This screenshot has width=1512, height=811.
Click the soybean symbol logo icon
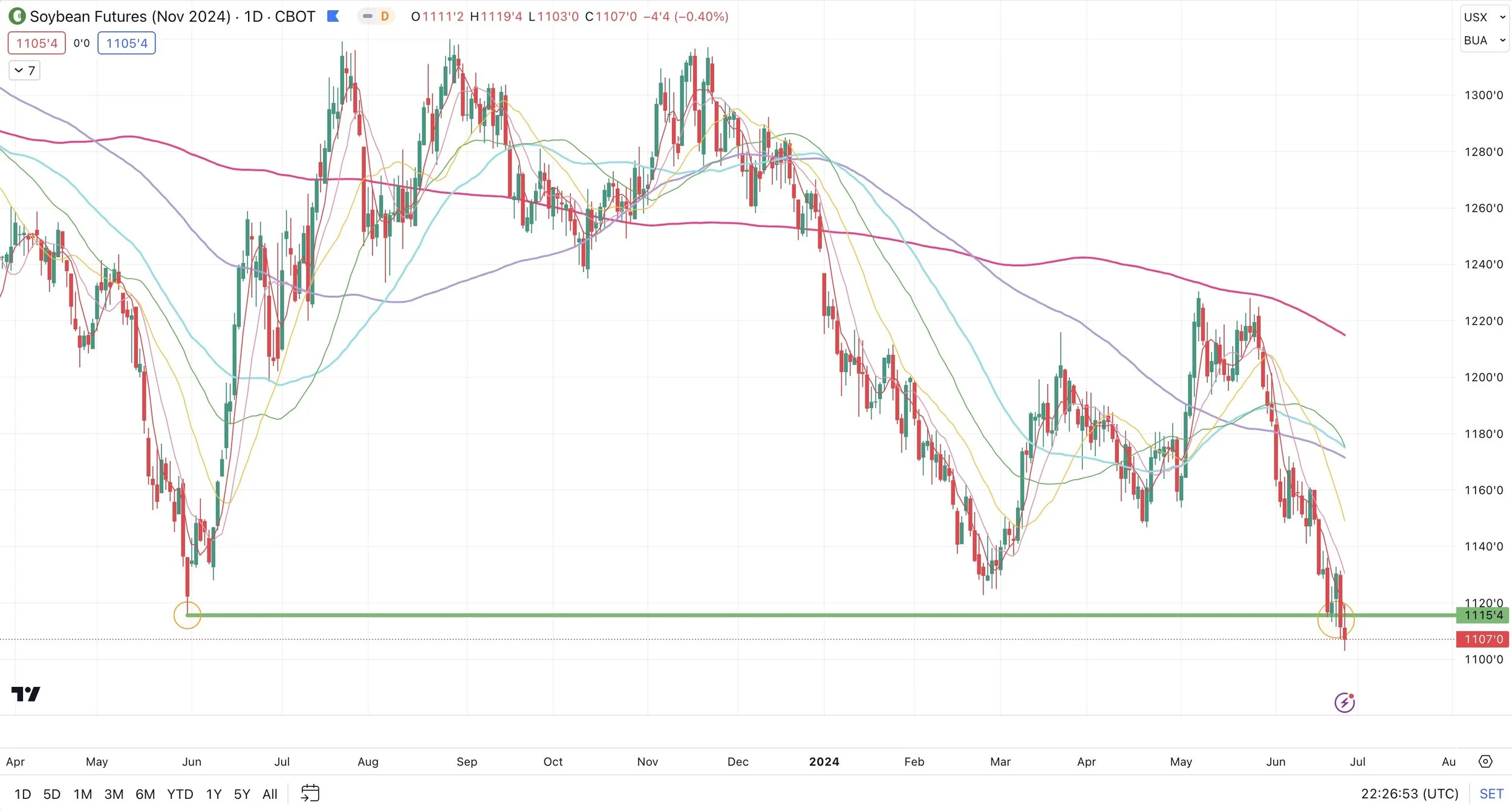click(x=17, y=16)
